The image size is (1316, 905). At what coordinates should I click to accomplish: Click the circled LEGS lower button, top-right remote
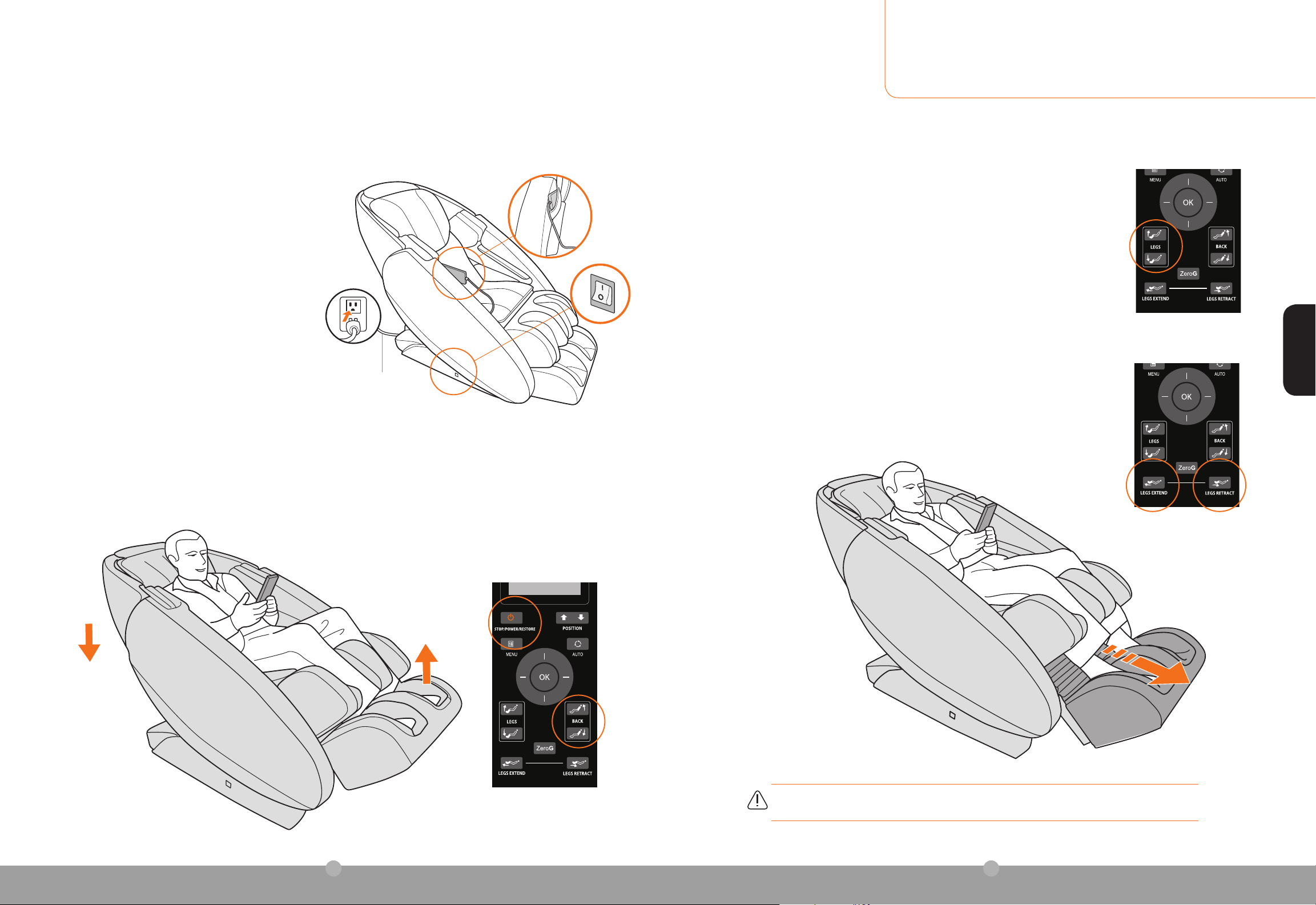[x=1155, y=259]
